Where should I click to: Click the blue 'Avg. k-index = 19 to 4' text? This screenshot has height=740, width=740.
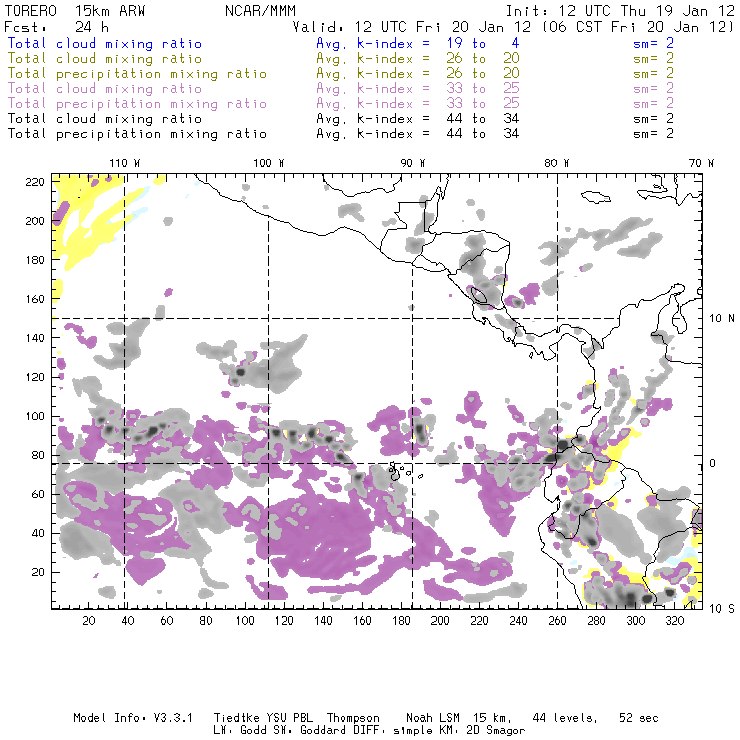pyautogui.click(x=418, y=44)
